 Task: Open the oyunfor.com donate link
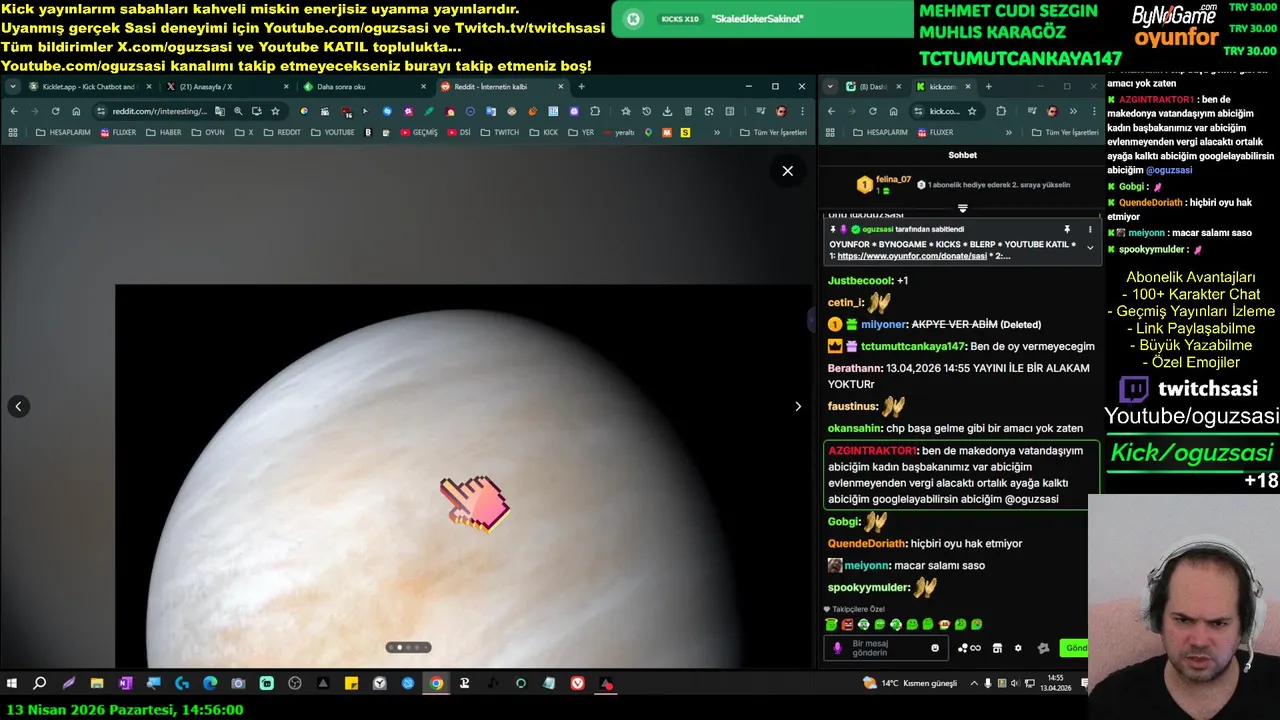[x=912, y=256]
